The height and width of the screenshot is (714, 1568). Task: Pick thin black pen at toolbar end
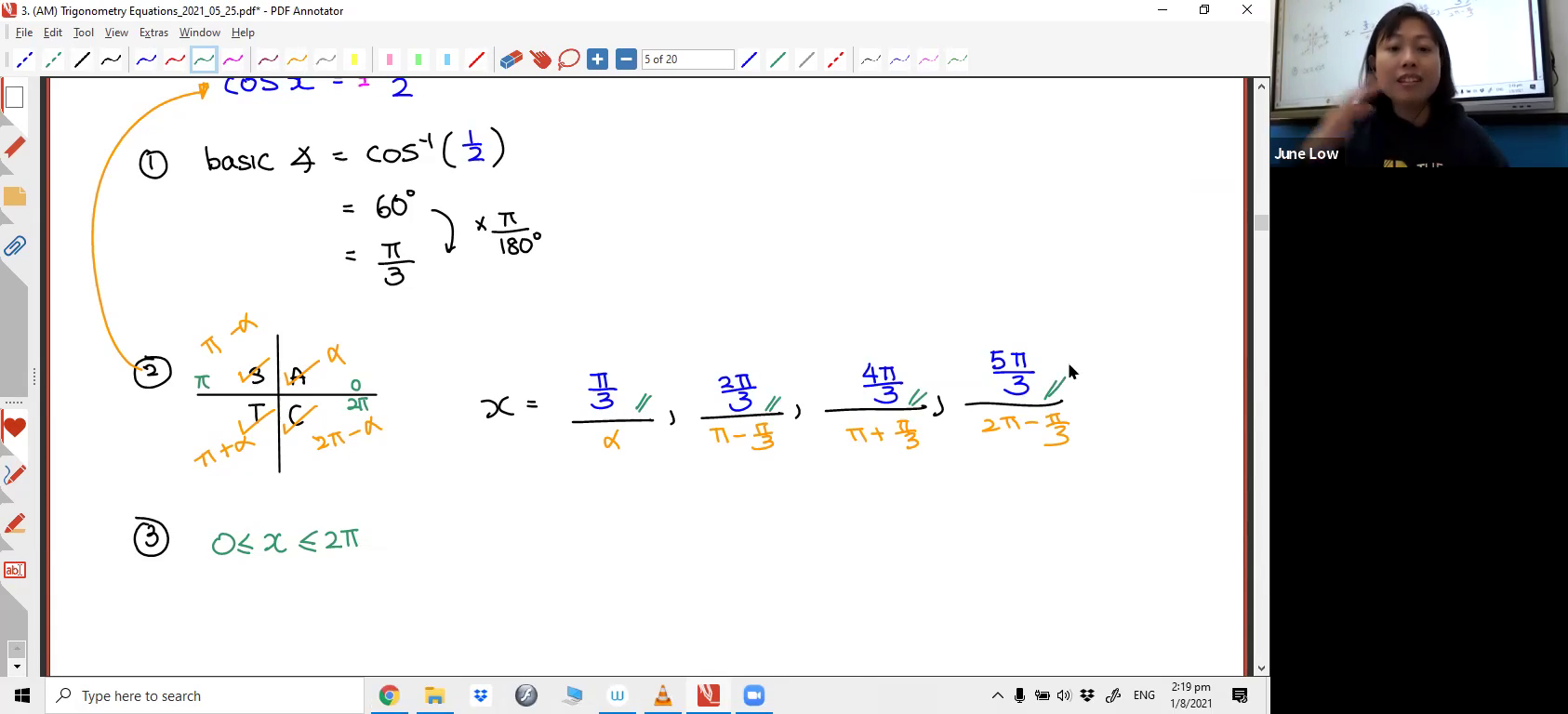pos(870,59)
